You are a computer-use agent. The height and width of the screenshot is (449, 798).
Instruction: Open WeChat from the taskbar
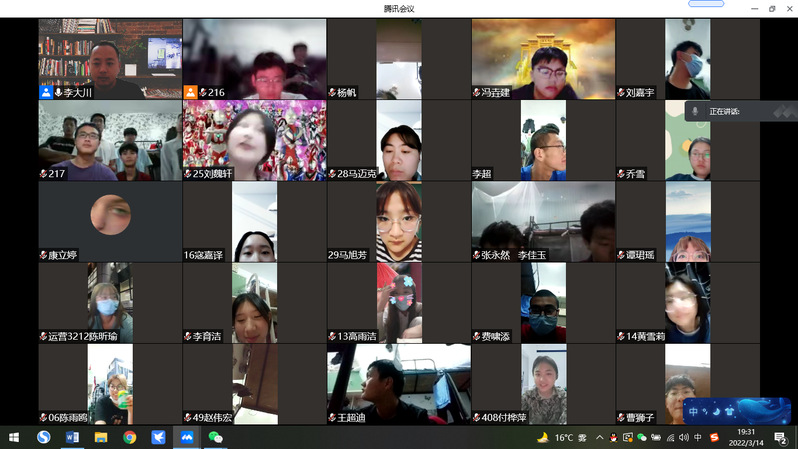pyautogui.click(x=215, y=437)
